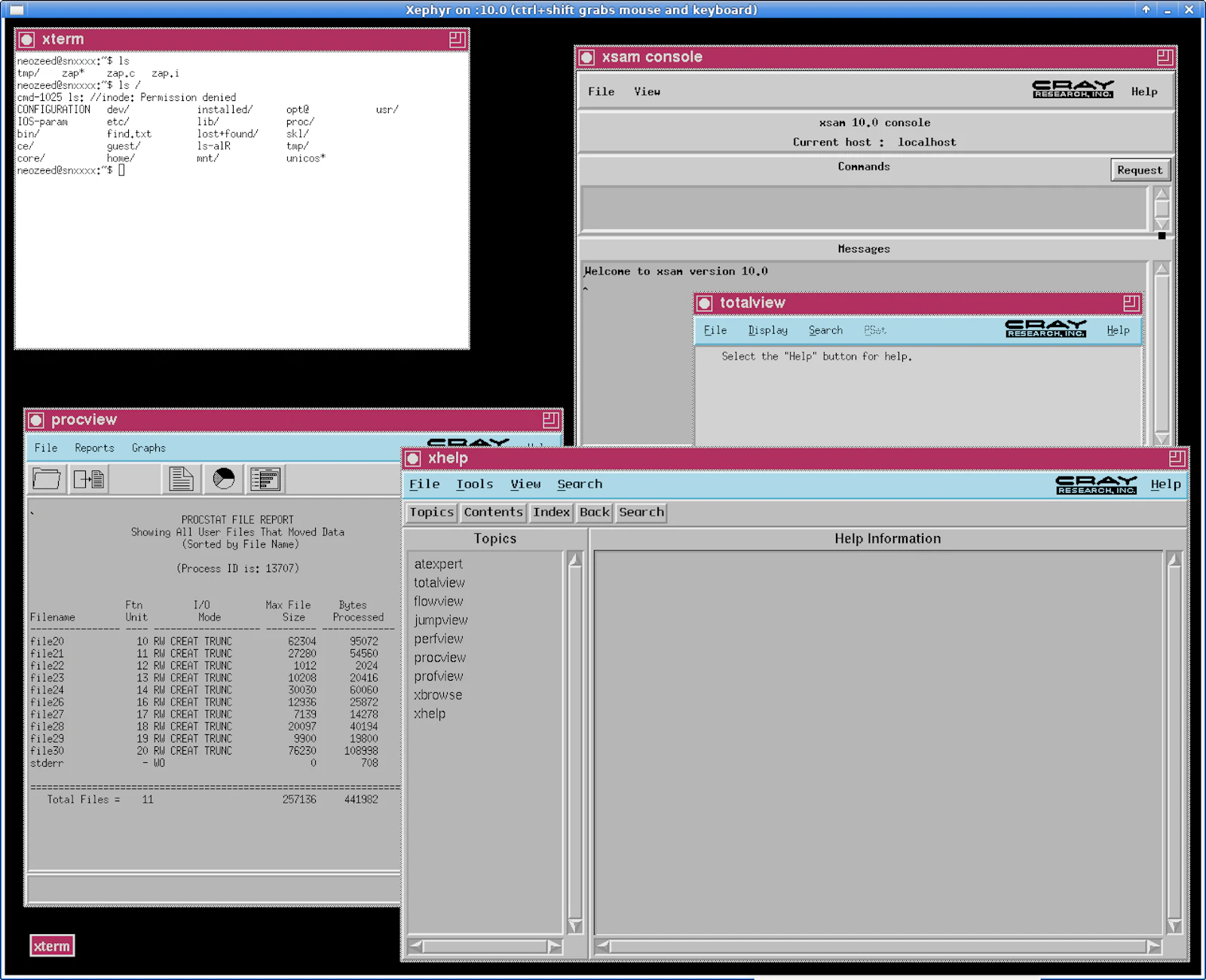Open the Search menu in totalview
Image resolution: width=1206 pixels, height=980 pixels.
click(x=825, y=330)
